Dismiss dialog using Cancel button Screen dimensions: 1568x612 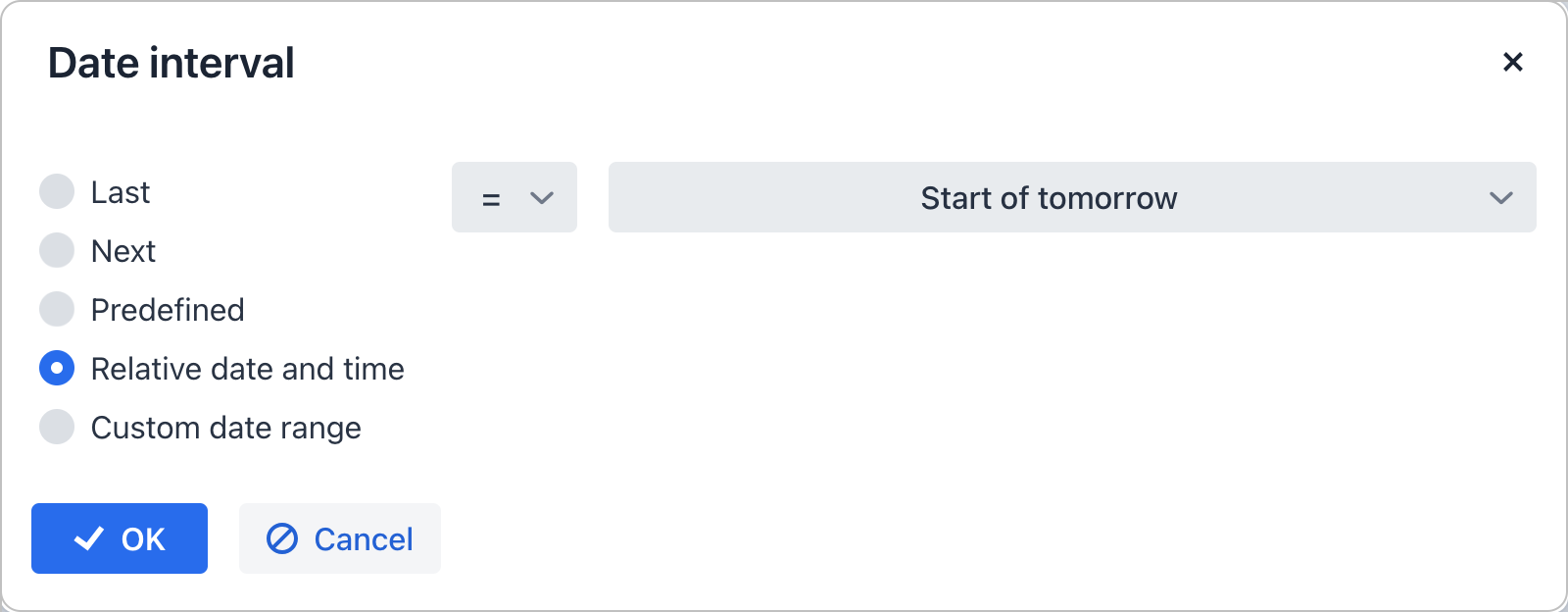[x=339, y=537]
